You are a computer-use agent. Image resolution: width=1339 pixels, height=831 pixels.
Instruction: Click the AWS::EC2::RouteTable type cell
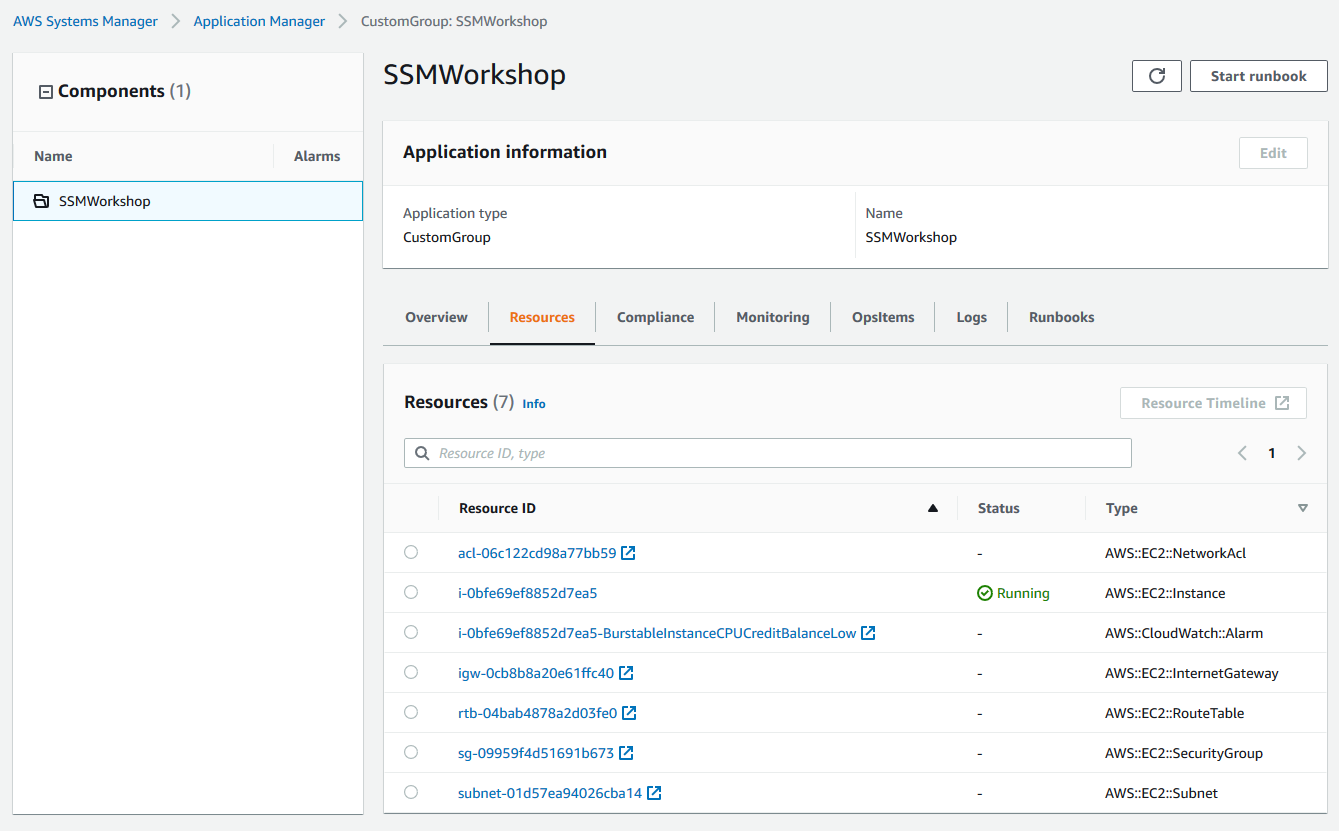(1175, 713)
